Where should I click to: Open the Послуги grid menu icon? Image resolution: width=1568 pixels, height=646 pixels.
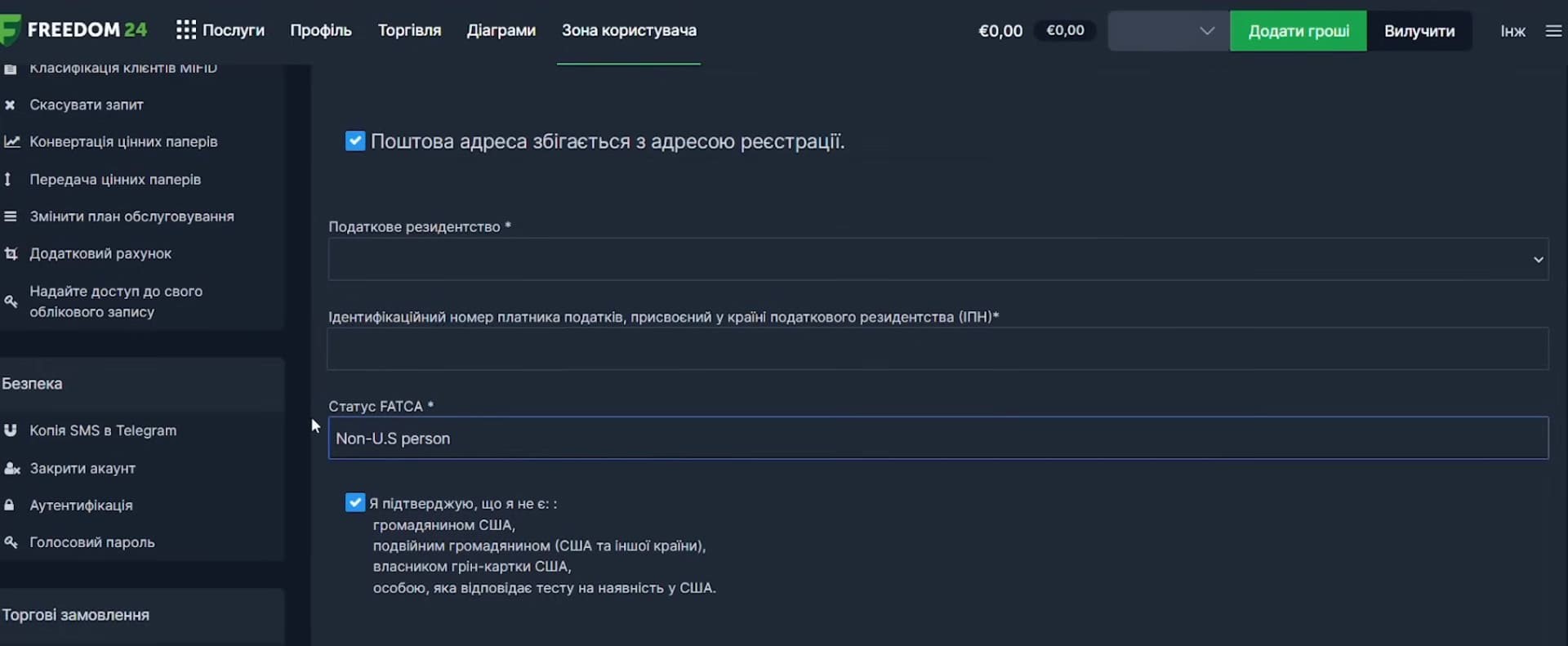click(x=185, y=30)
